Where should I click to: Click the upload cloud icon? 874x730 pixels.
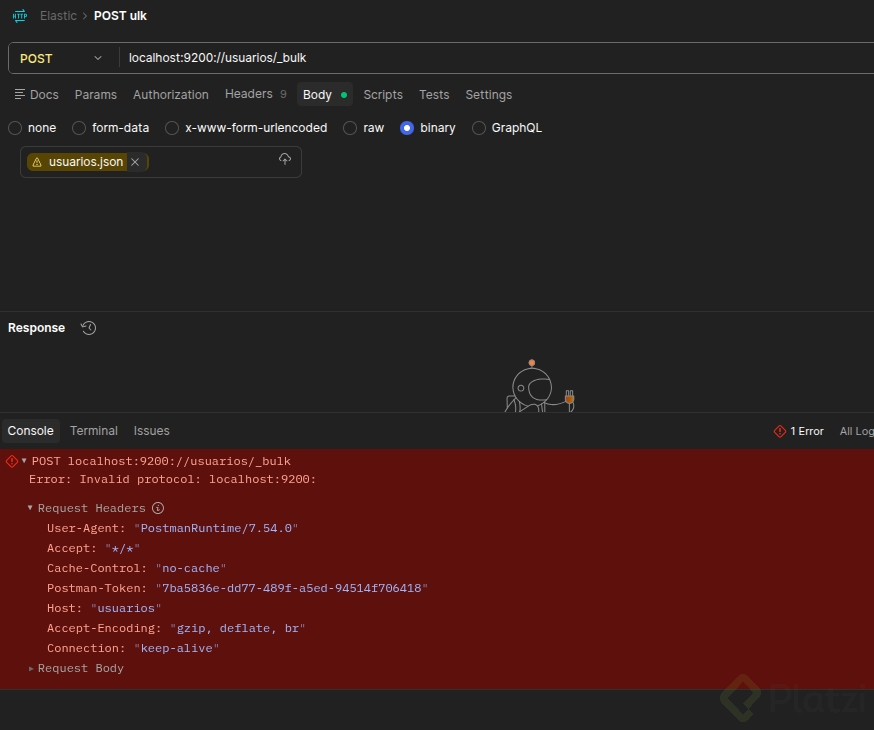click(285, 159)
